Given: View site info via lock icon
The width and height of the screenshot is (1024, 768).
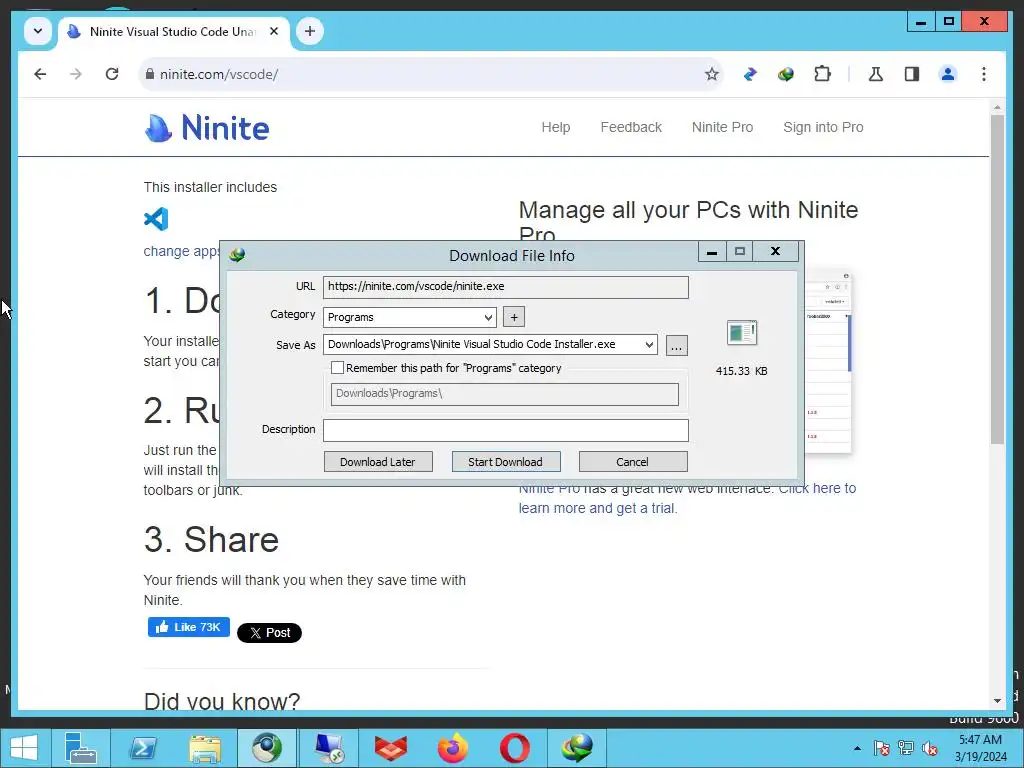Looking at the screenshot, I should [150, 74].
